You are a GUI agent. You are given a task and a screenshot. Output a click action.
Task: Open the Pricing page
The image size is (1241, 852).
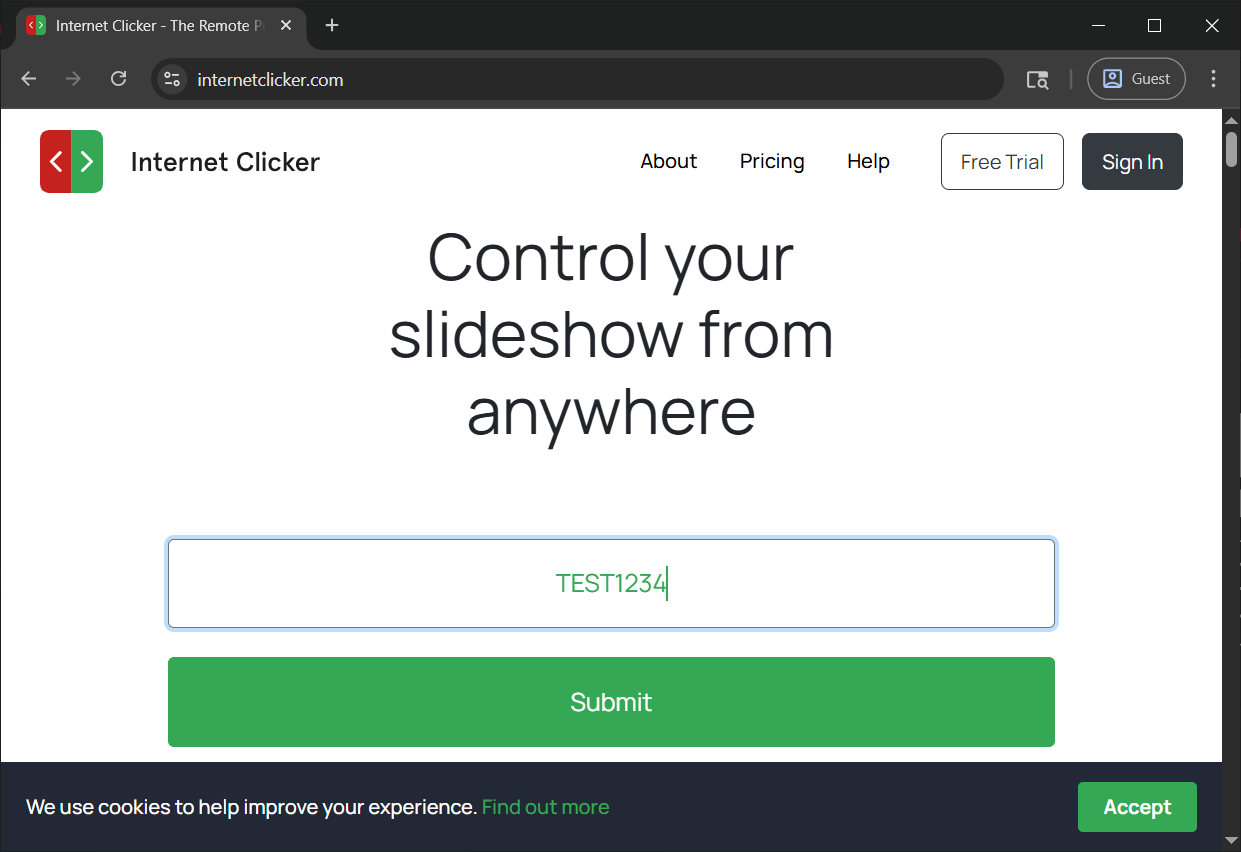click(771, 161)
